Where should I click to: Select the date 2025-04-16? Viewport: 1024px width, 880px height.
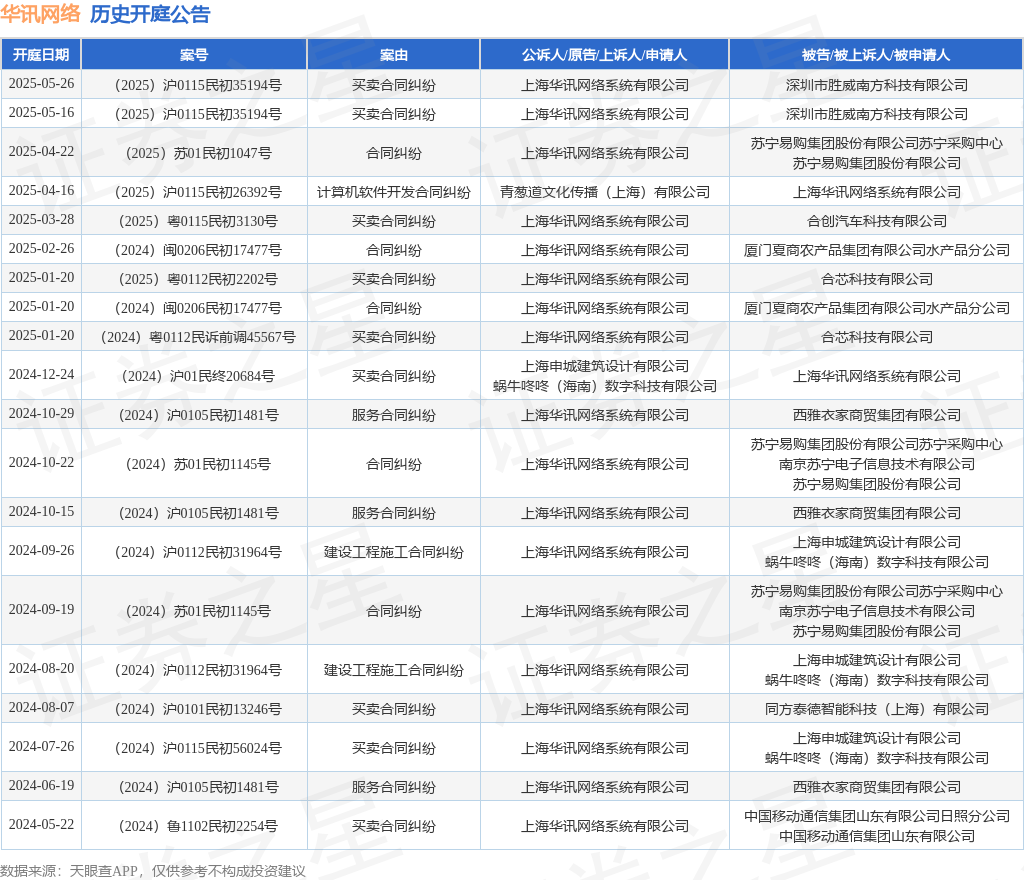pyautogui.click(x=41, y=191)
